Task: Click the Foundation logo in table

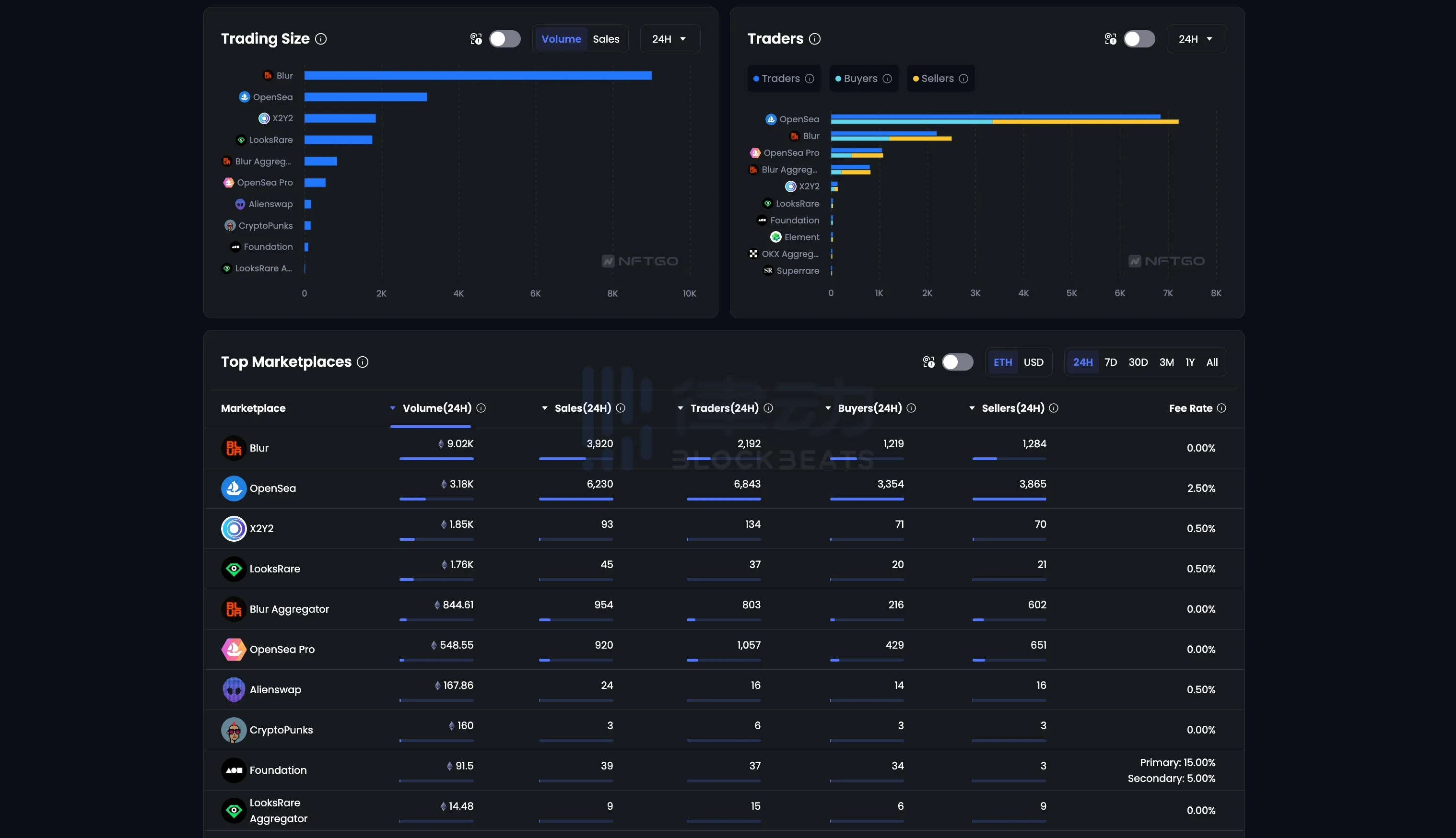Action: coord(234,770)
